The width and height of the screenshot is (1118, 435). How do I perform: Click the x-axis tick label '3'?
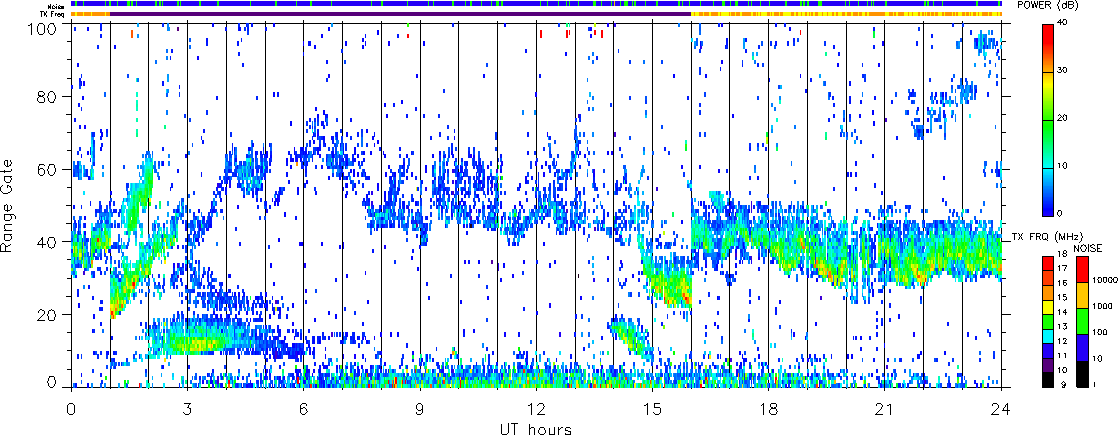pos(188,409)
